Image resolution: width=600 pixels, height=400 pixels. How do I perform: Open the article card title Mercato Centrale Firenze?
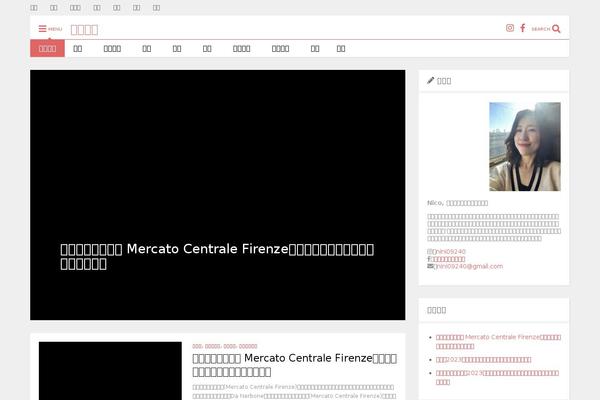294,365
